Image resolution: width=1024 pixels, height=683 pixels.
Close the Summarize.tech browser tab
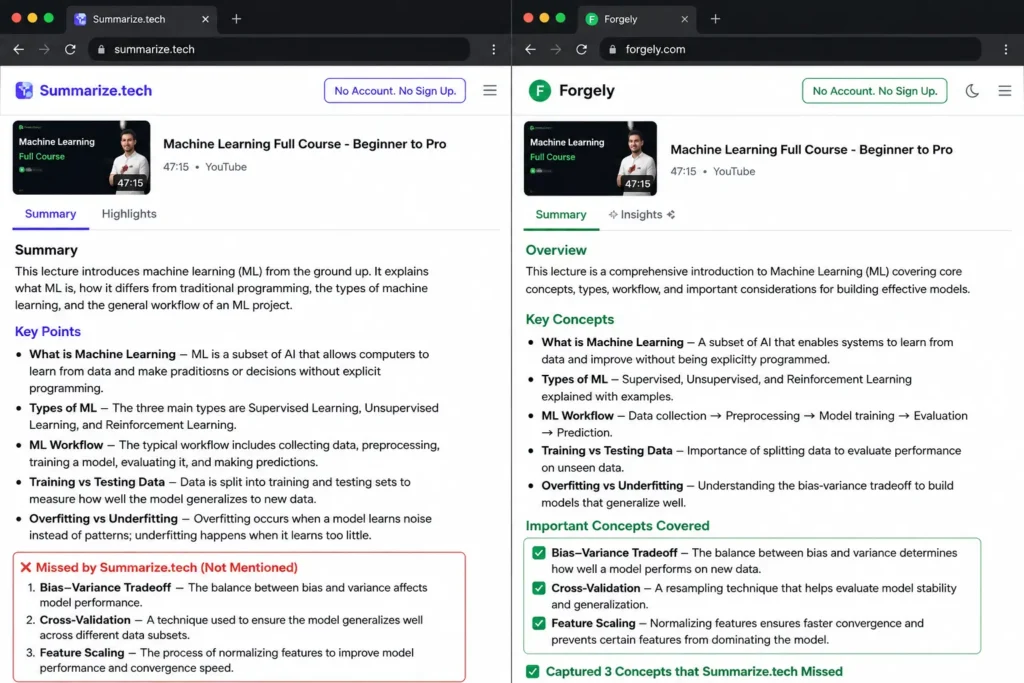205,19
